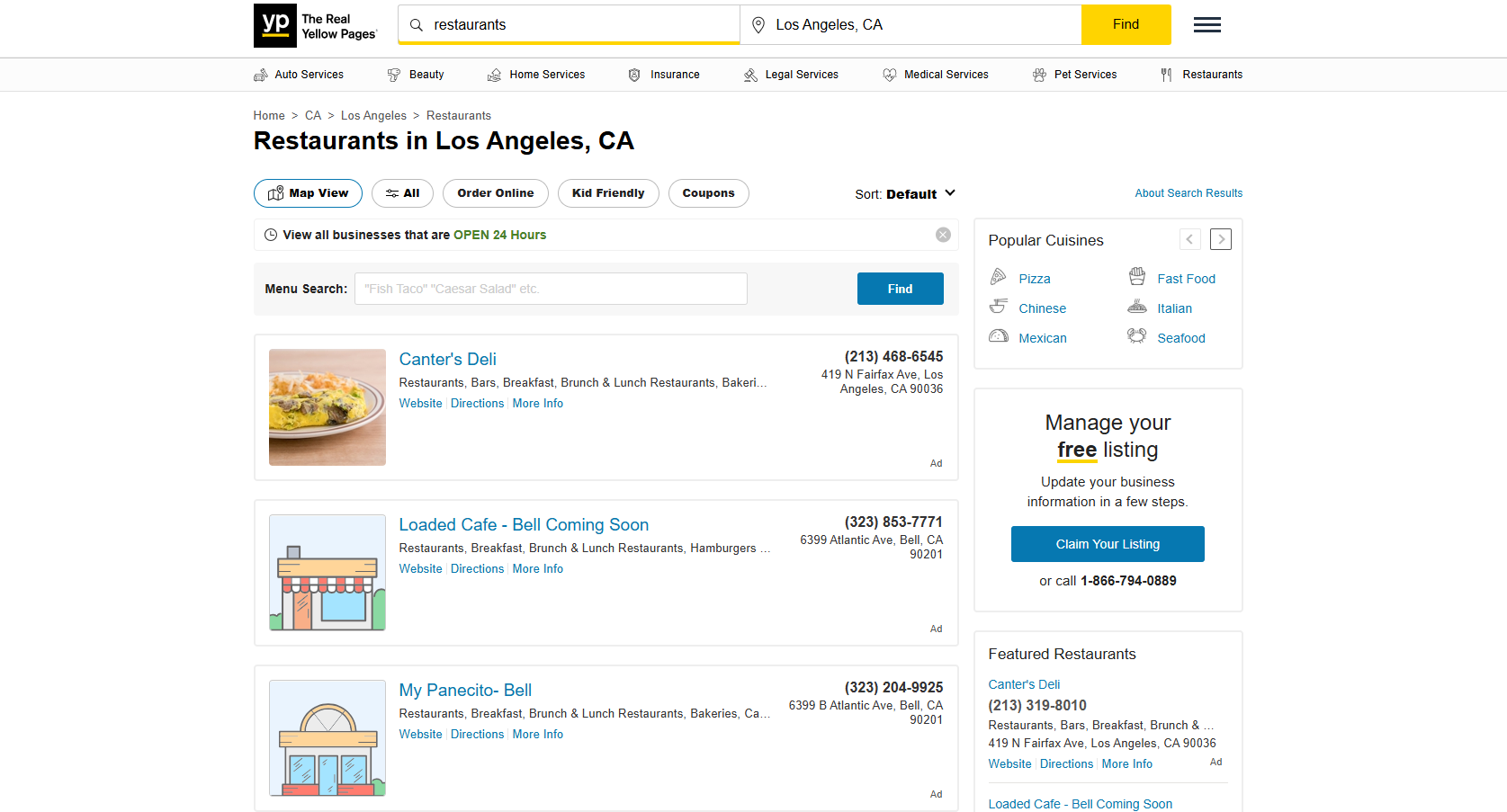The height and width of the screenshot is (812, 1507).
Task: Enable the Coupons filter
Action: click(x=708, y=193)
